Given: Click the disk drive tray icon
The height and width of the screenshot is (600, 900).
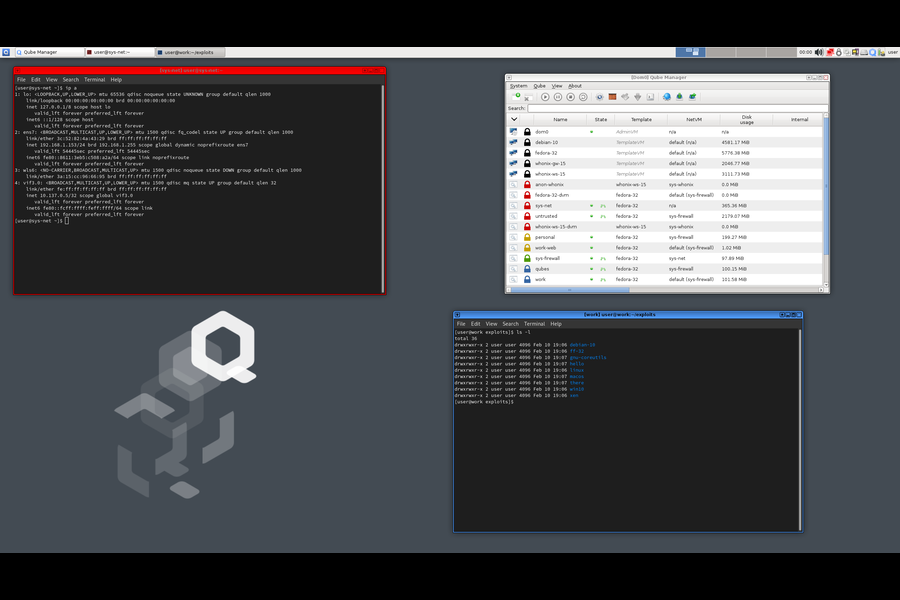Looking at the screenshot, I should [864, 52].
